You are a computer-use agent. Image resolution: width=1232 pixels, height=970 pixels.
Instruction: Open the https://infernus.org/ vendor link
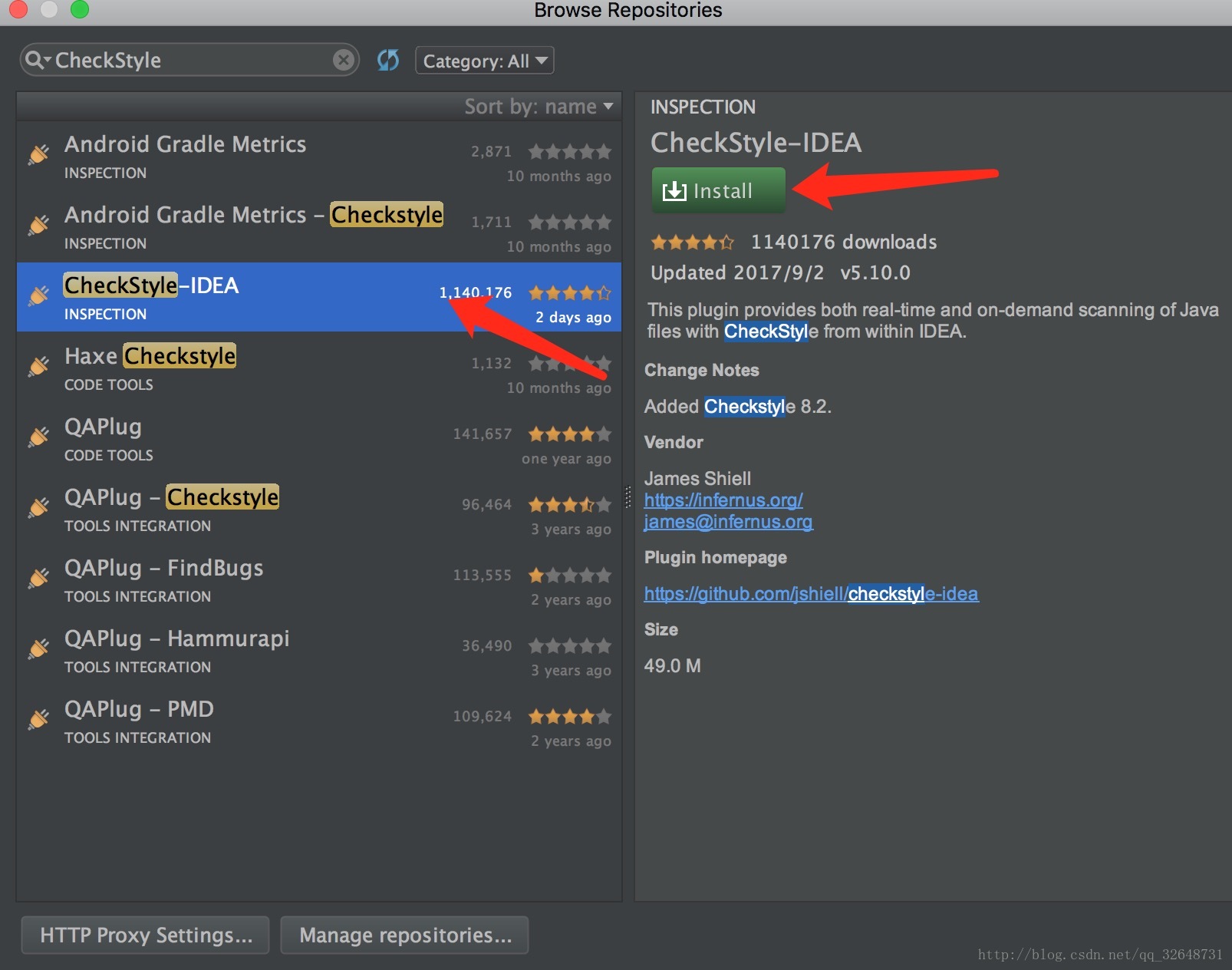[x=723, y=500]
